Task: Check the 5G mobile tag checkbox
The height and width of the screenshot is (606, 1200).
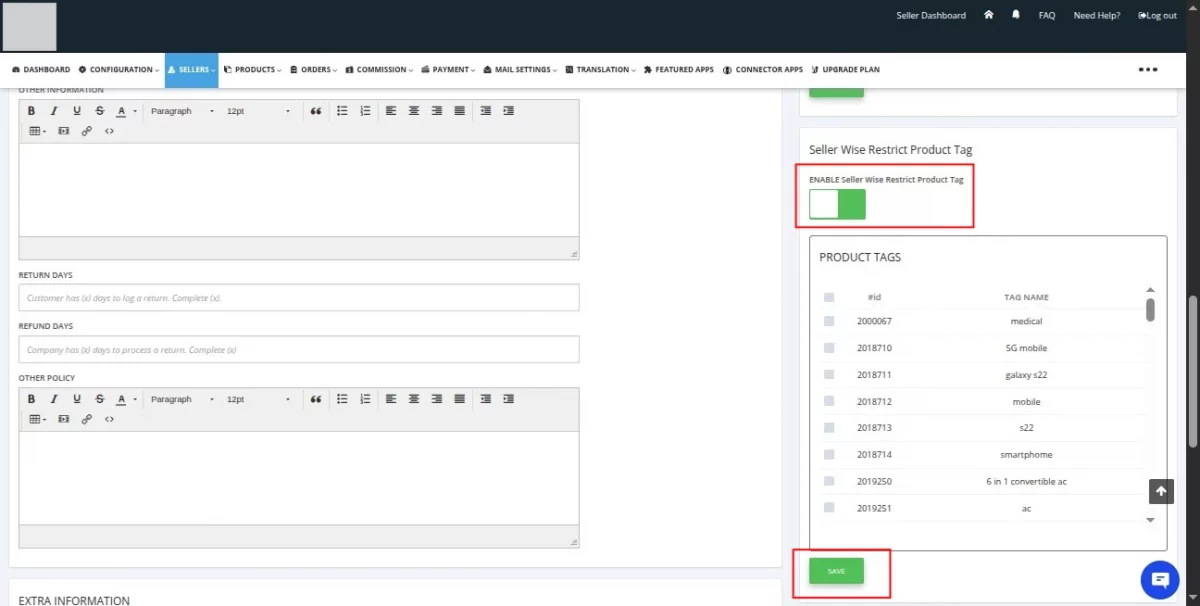Action: [x=829, y=348]
